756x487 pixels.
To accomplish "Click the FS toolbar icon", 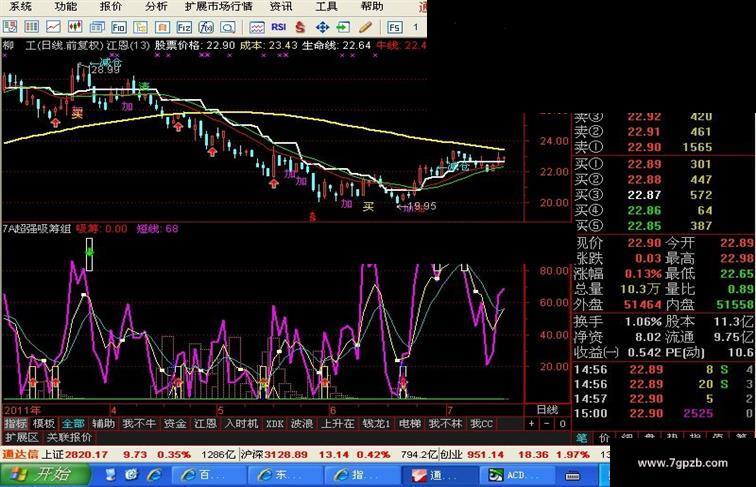I will (394, 27).
